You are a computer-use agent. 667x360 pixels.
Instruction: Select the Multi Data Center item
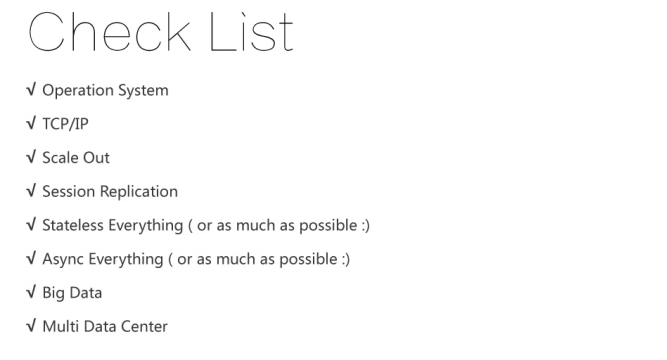105,326
